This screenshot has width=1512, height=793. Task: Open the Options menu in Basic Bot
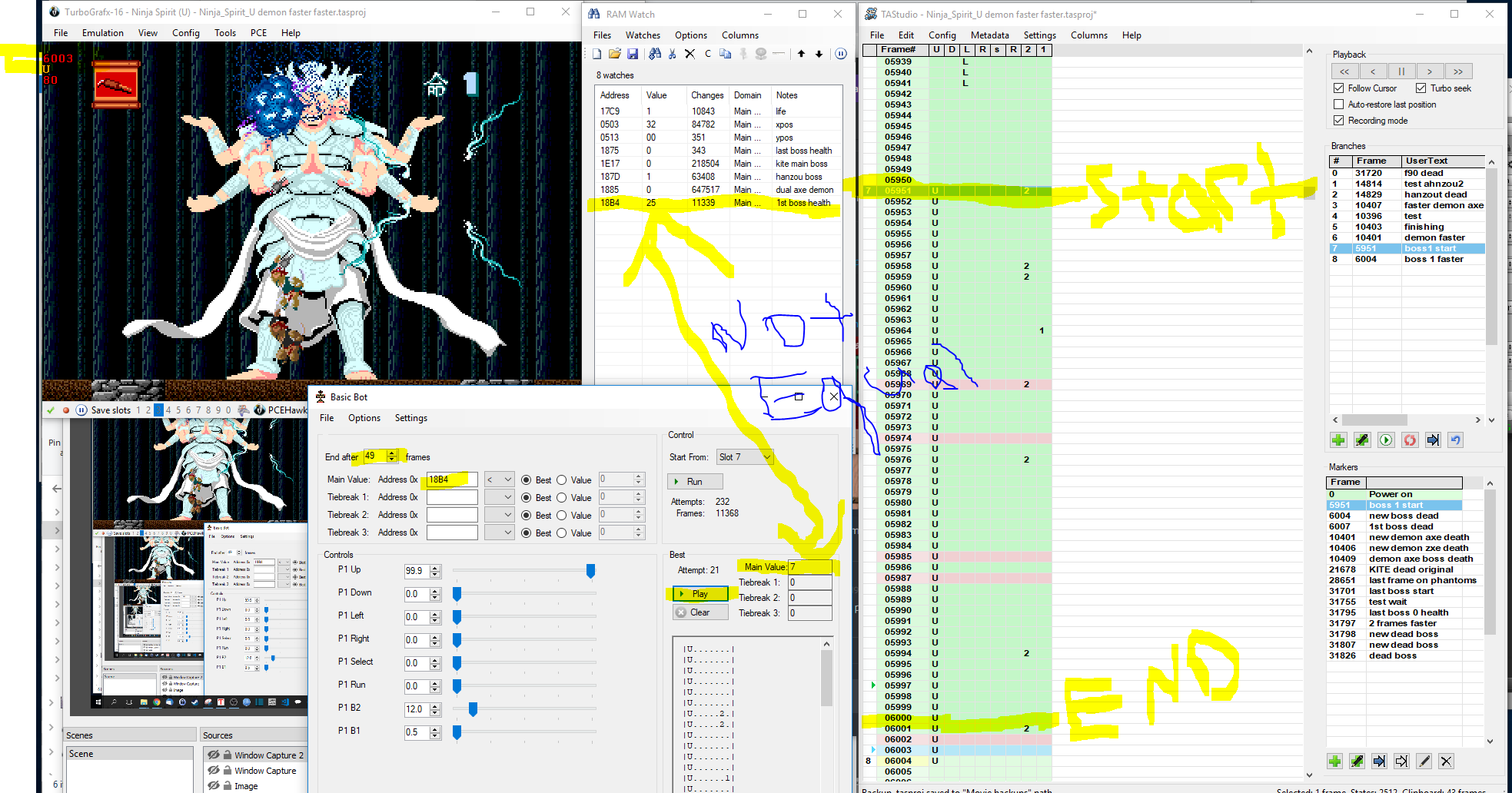pos(364,418)
